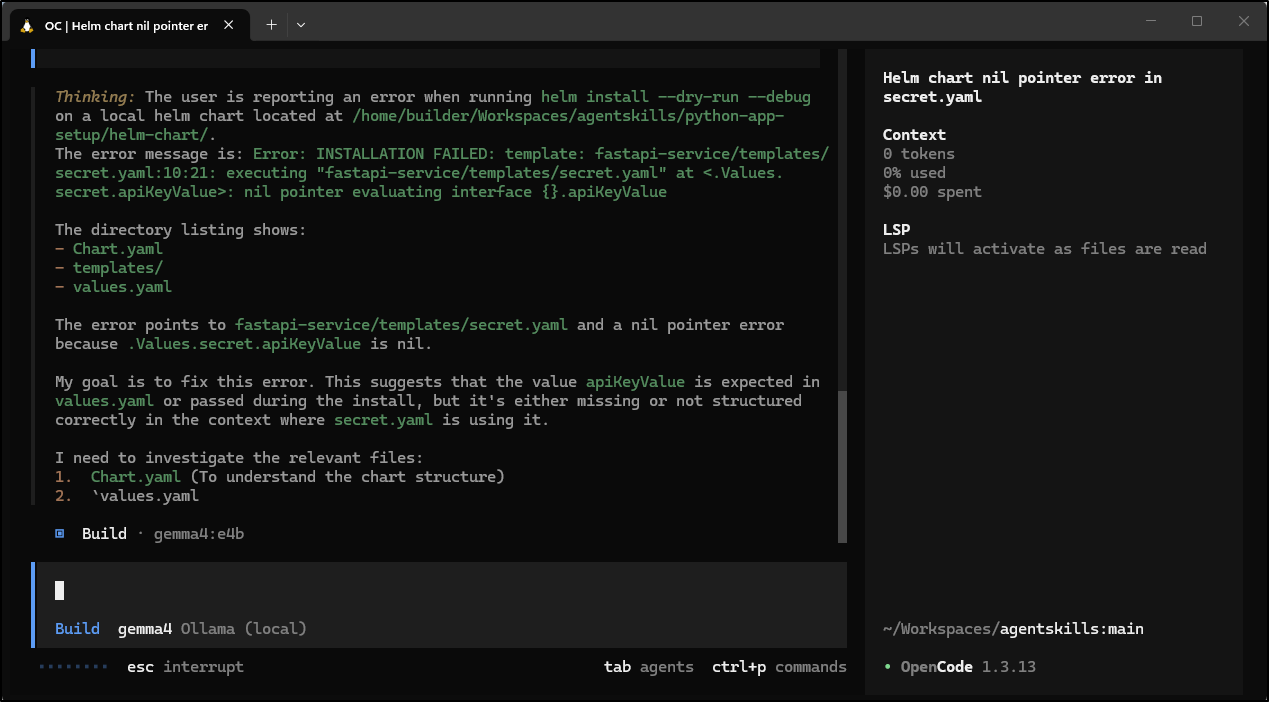
Task: Select the gemma4 model name
Action: tap(144, 628)
